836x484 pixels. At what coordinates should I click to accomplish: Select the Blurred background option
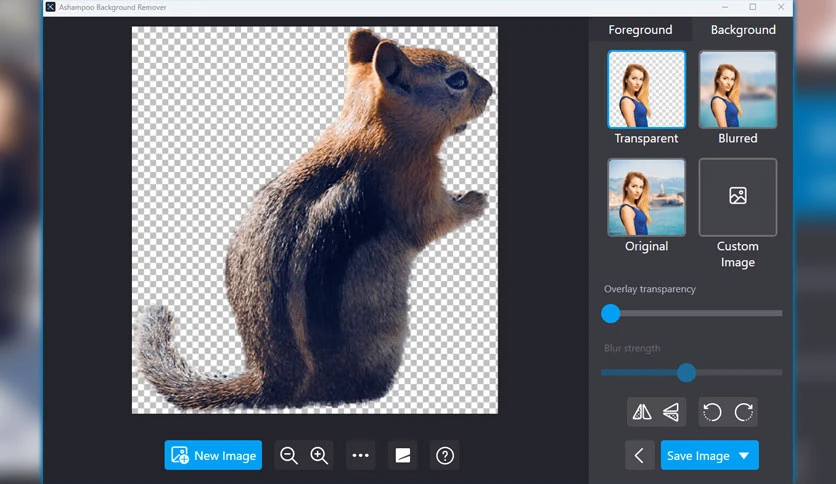tap(738, 90)
